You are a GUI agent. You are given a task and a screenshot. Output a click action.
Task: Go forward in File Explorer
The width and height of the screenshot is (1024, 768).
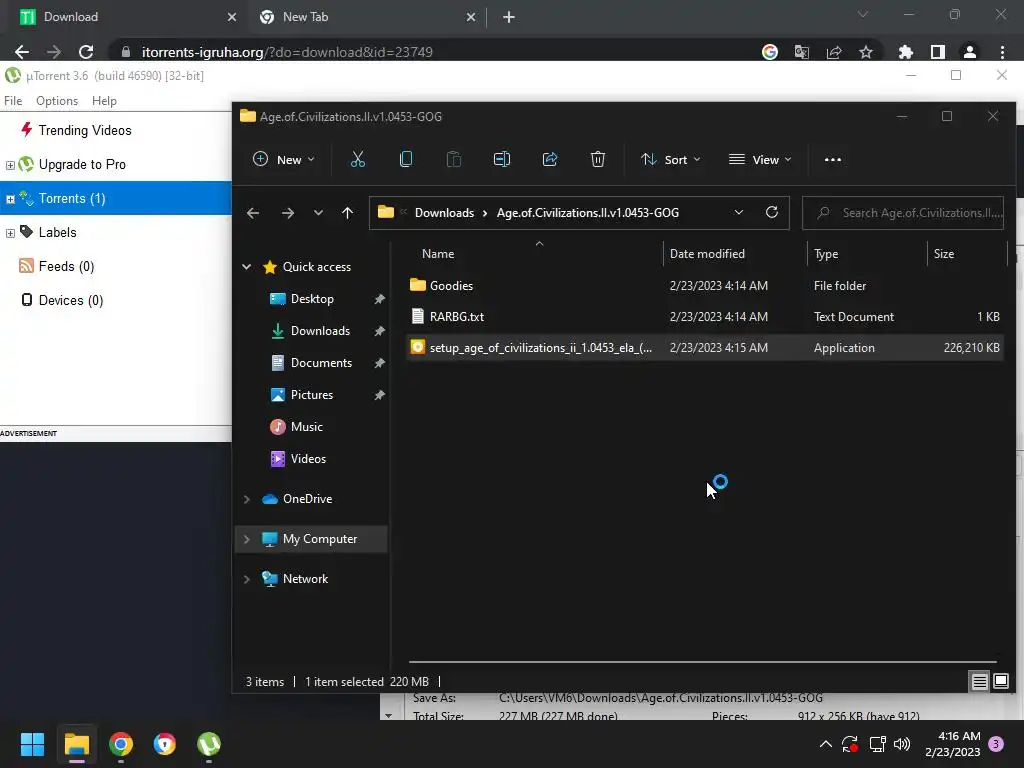click(287, 213)
